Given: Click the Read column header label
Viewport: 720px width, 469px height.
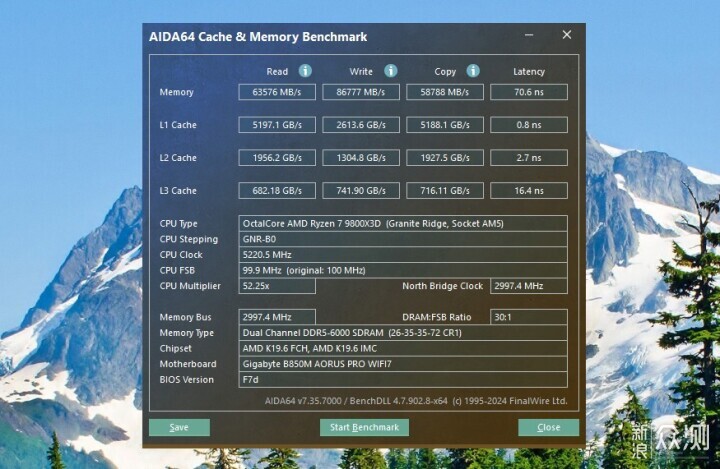Looking at the screenshot, I should click(277, 72).
